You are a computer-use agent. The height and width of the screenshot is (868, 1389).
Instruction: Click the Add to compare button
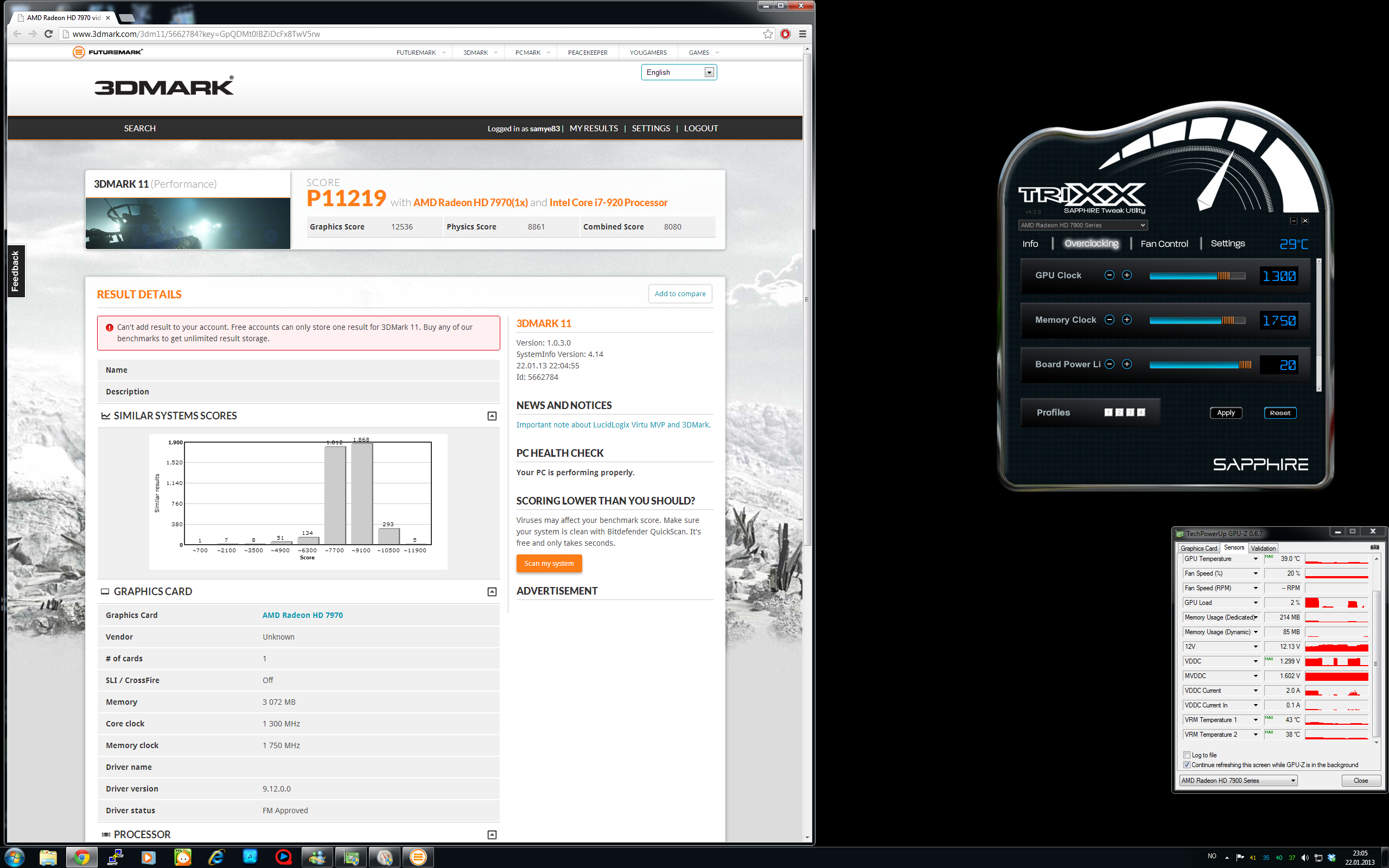click(680, 293)
